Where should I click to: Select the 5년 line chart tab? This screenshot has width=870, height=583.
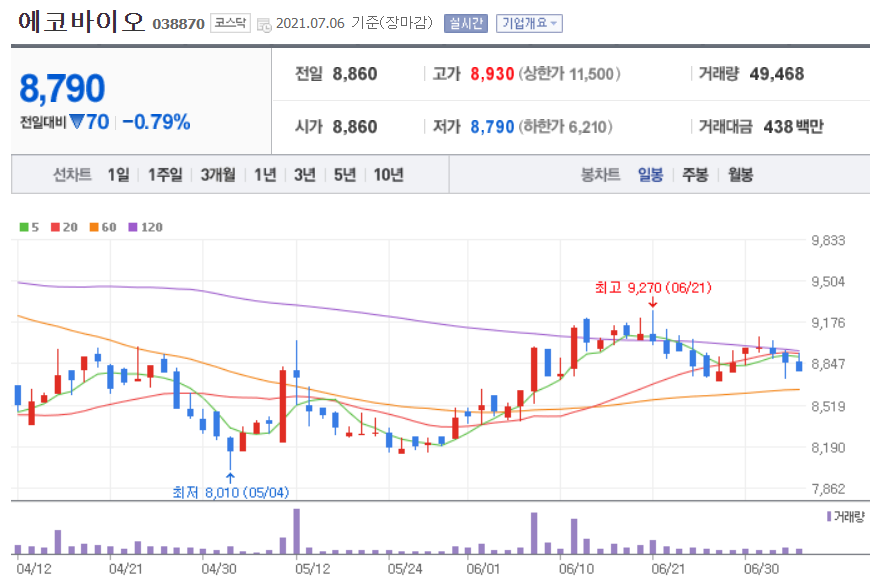345,175
